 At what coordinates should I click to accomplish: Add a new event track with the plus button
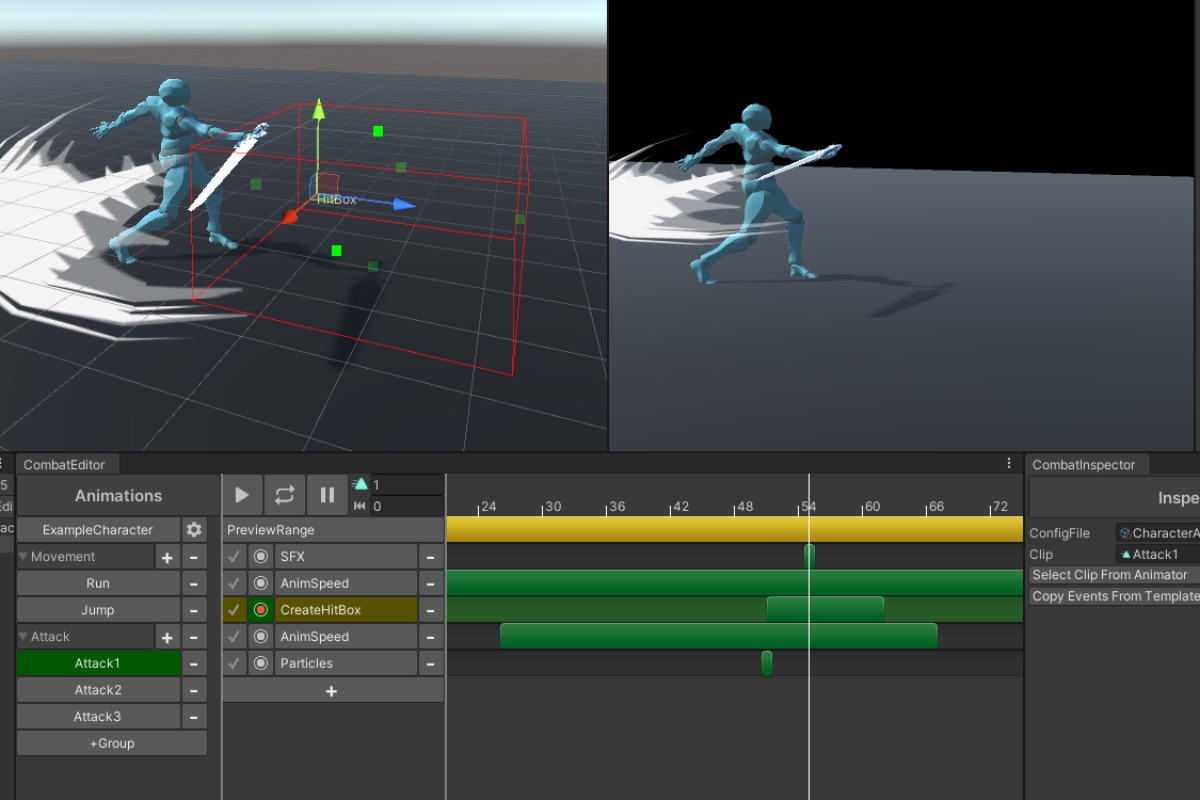tap(332, 691)
